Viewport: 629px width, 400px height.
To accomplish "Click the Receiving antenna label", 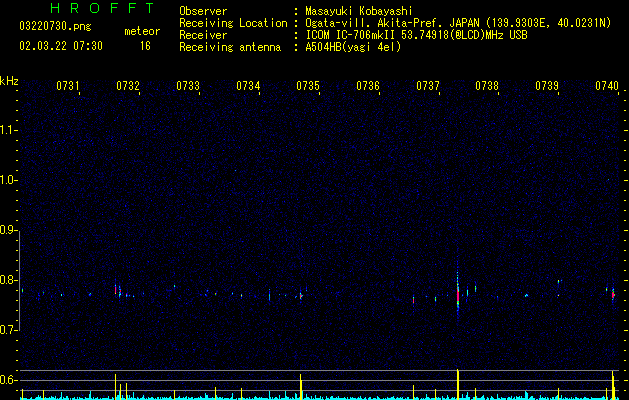I will click(x=230, y=47).
